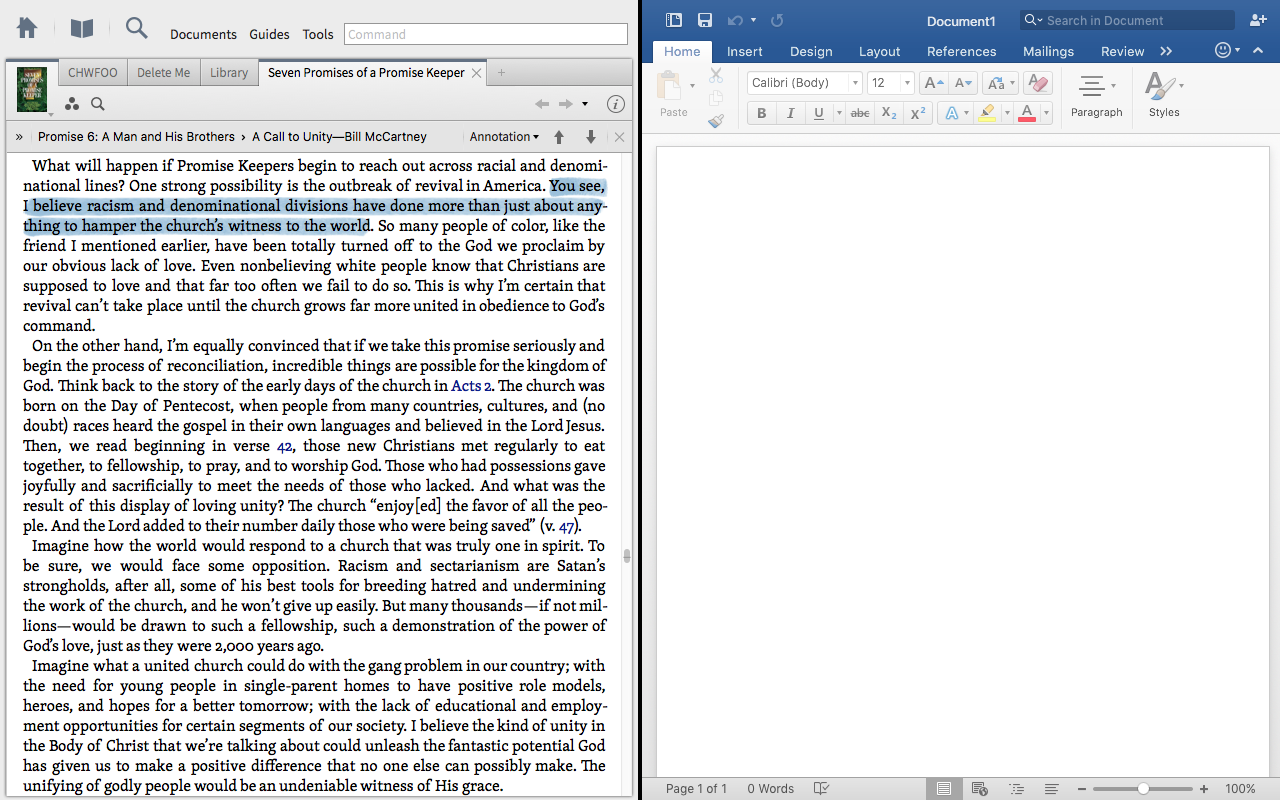The height and width of the screenshot is (800, 1280).
Task: Toggle Bold formatting
Action: 762,113
